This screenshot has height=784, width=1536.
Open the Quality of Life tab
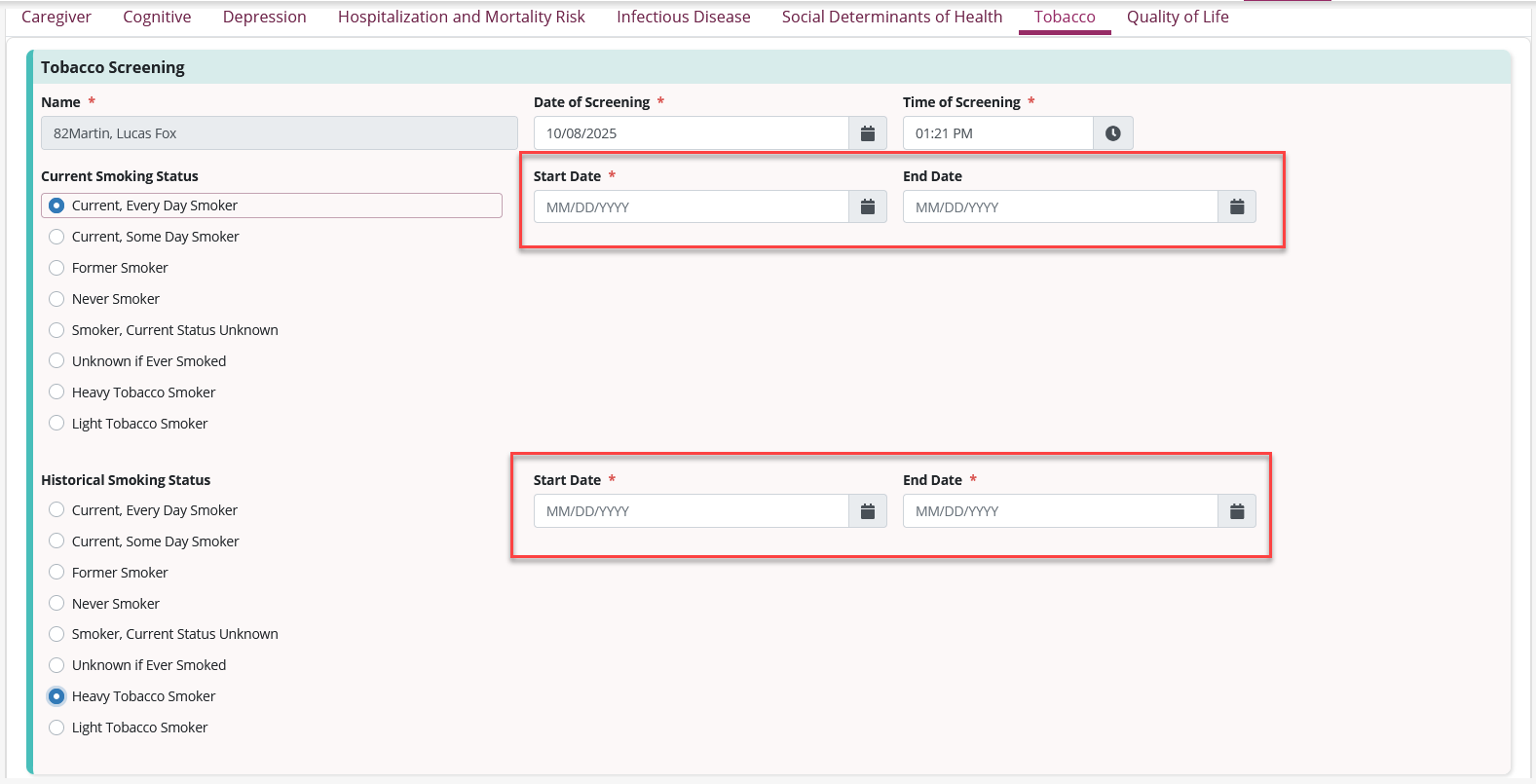[1177, 17]
